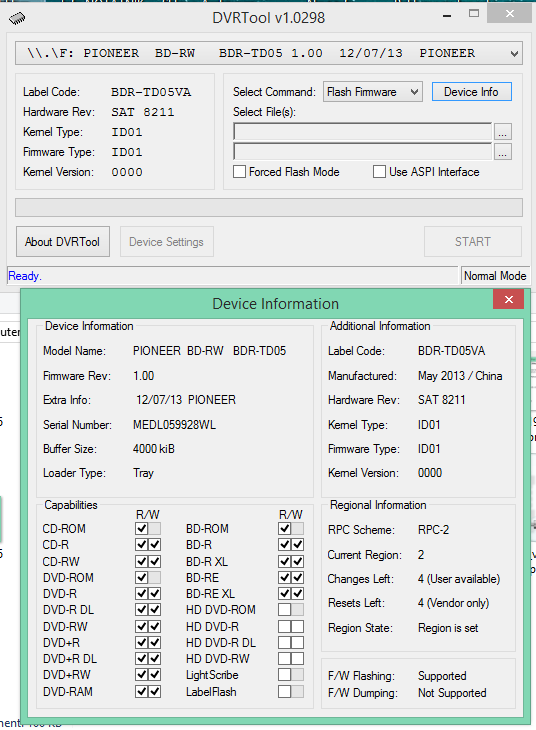Close the Device Information dialog
Screen dimensions: 536x730
pos(509,299)
